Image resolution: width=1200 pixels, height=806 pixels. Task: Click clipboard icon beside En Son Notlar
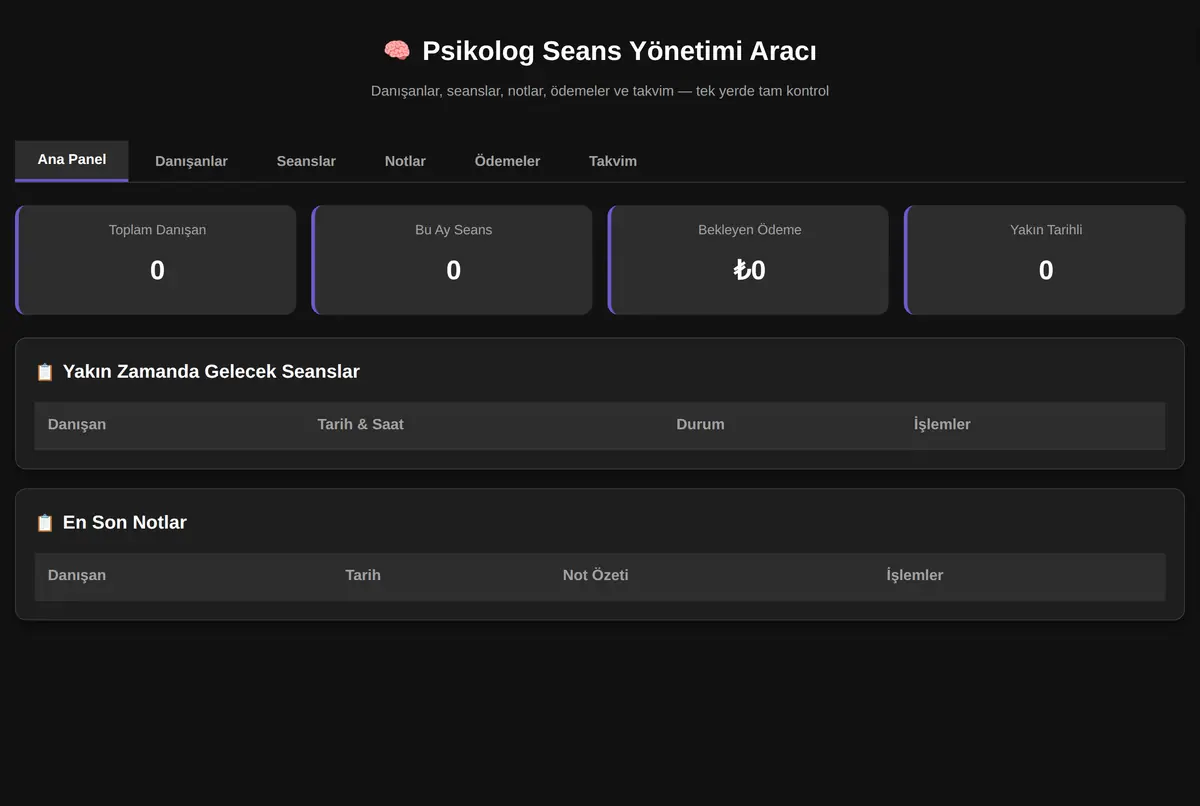(x=45, y=523)
